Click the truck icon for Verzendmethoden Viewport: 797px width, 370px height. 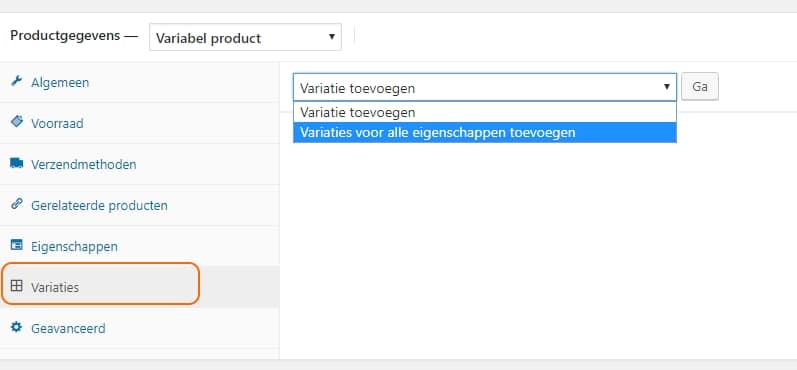[x=16, y=163]
